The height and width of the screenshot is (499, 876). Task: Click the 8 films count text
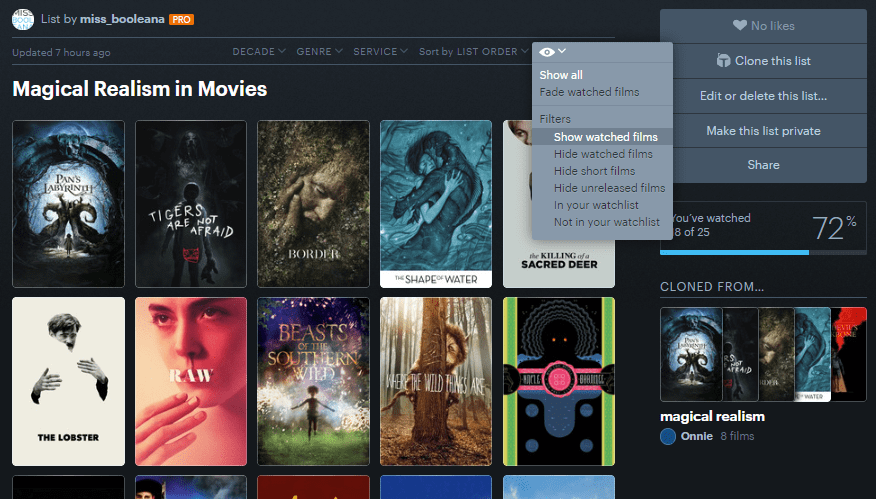737,436
